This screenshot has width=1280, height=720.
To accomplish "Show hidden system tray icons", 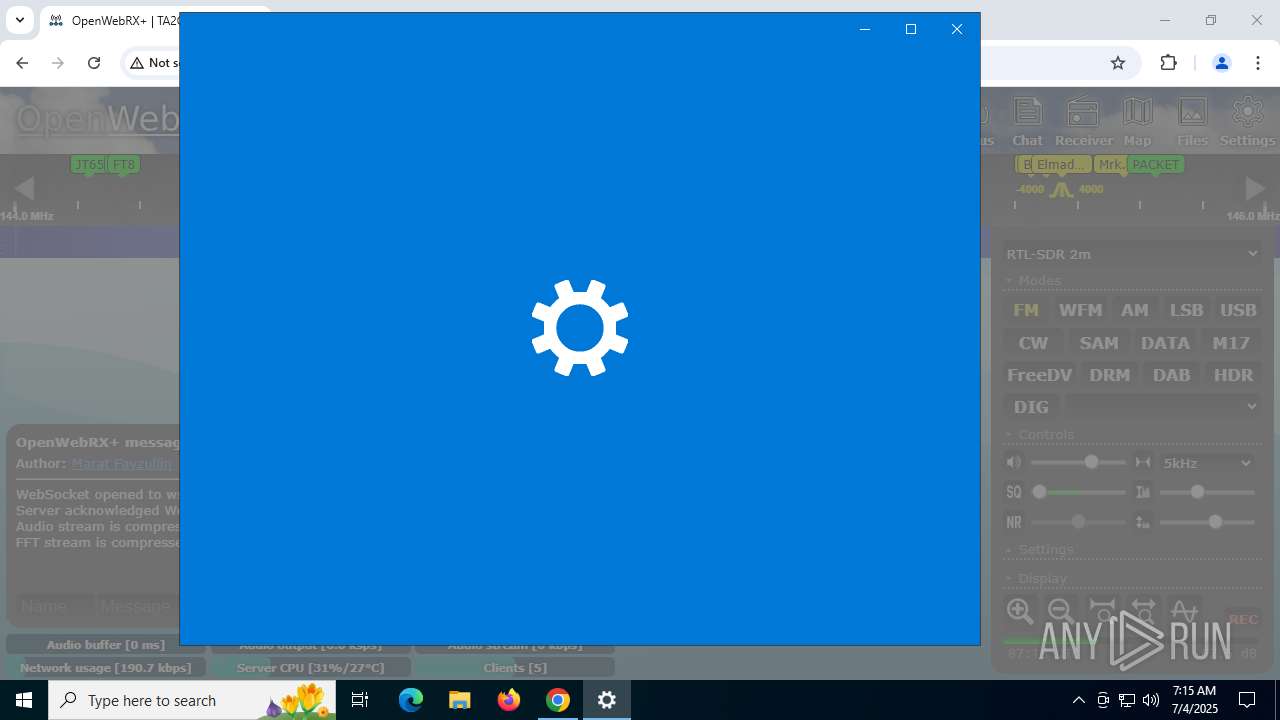I will (1078, 700).
